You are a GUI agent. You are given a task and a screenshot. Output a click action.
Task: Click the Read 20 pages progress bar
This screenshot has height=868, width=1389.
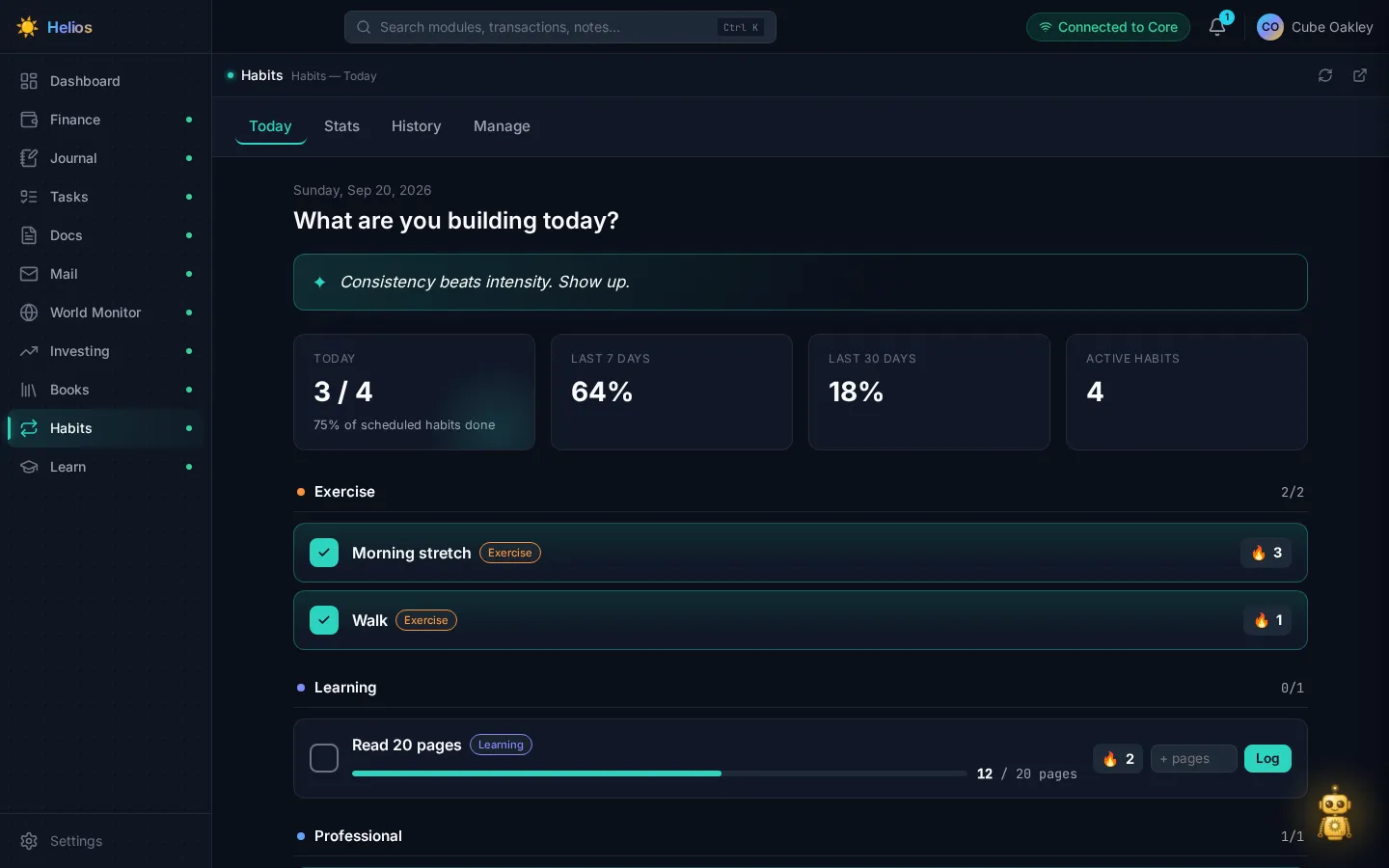[660, 773]
